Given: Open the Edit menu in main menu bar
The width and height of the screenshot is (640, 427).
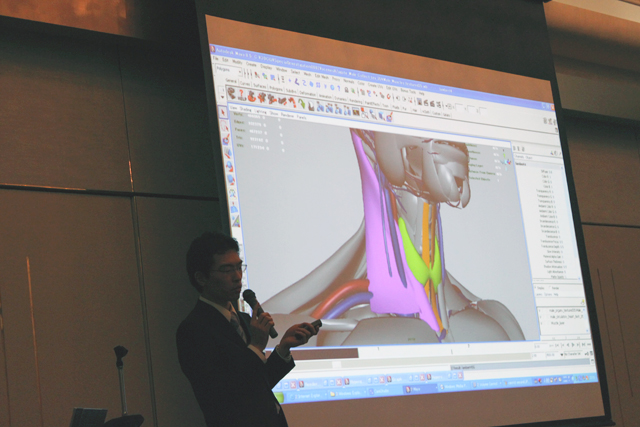Looking at the screenshot, I should [226, 60].
